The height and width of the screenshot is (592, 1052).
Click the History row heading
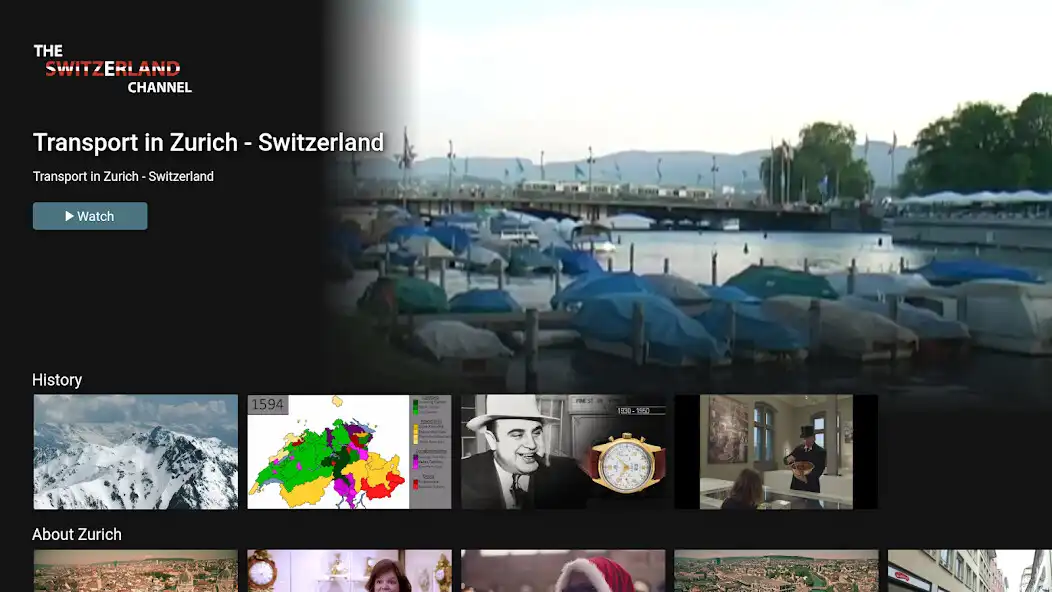[57, 380]
